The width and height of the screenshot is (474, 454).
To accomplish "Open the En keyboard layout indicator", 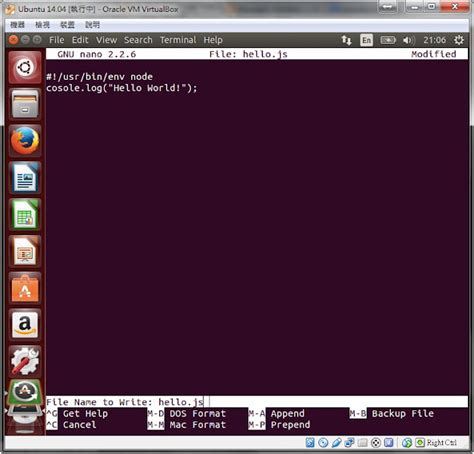I will coord(366,40).
